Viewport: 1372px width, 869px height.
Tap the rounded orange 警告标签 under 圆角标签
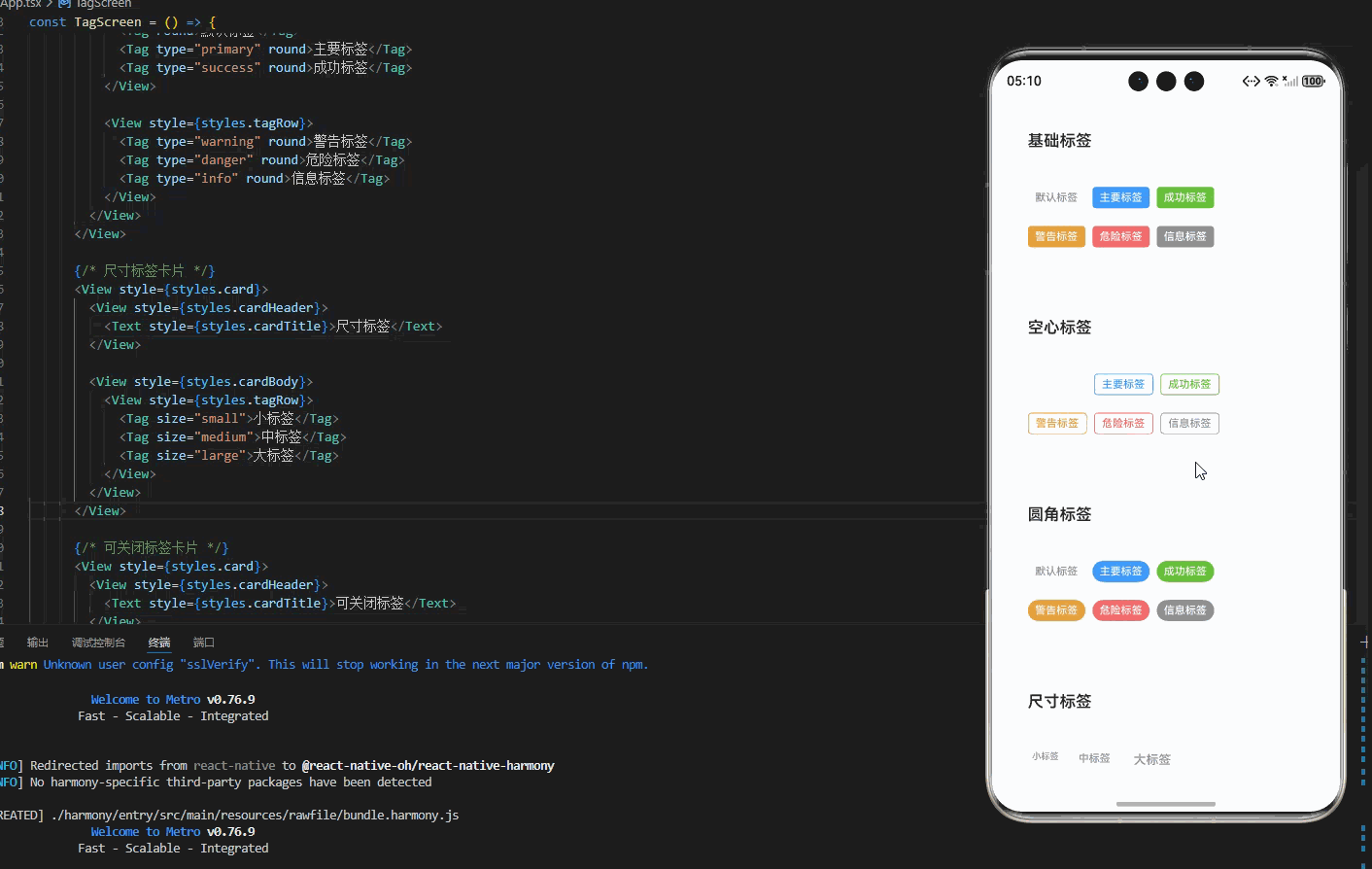pos(1056,610)
